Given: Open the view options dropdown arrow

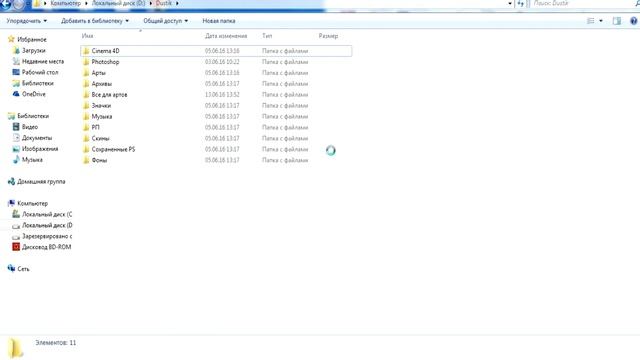Looking at the screenshot, I should pyautogui.click(x=601, y=21).
